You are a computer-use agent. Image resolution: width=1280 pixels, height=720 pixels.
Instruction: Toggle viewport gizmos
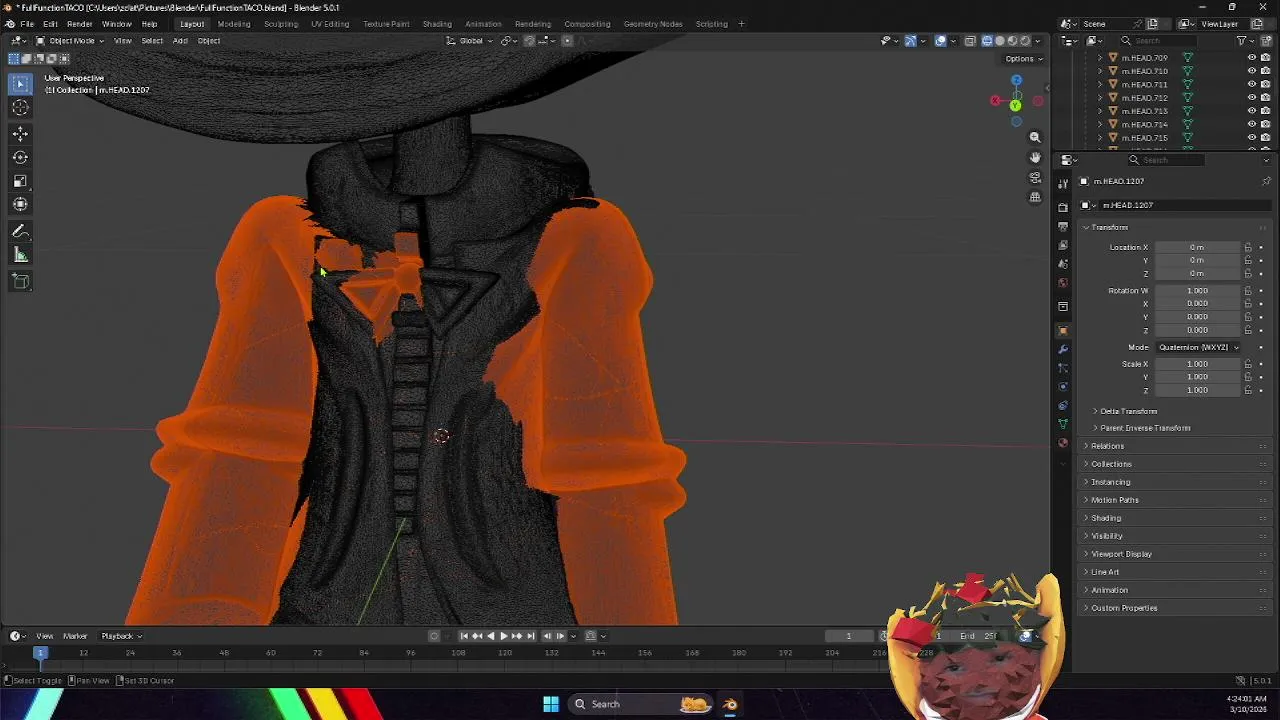tap(910, 41)
